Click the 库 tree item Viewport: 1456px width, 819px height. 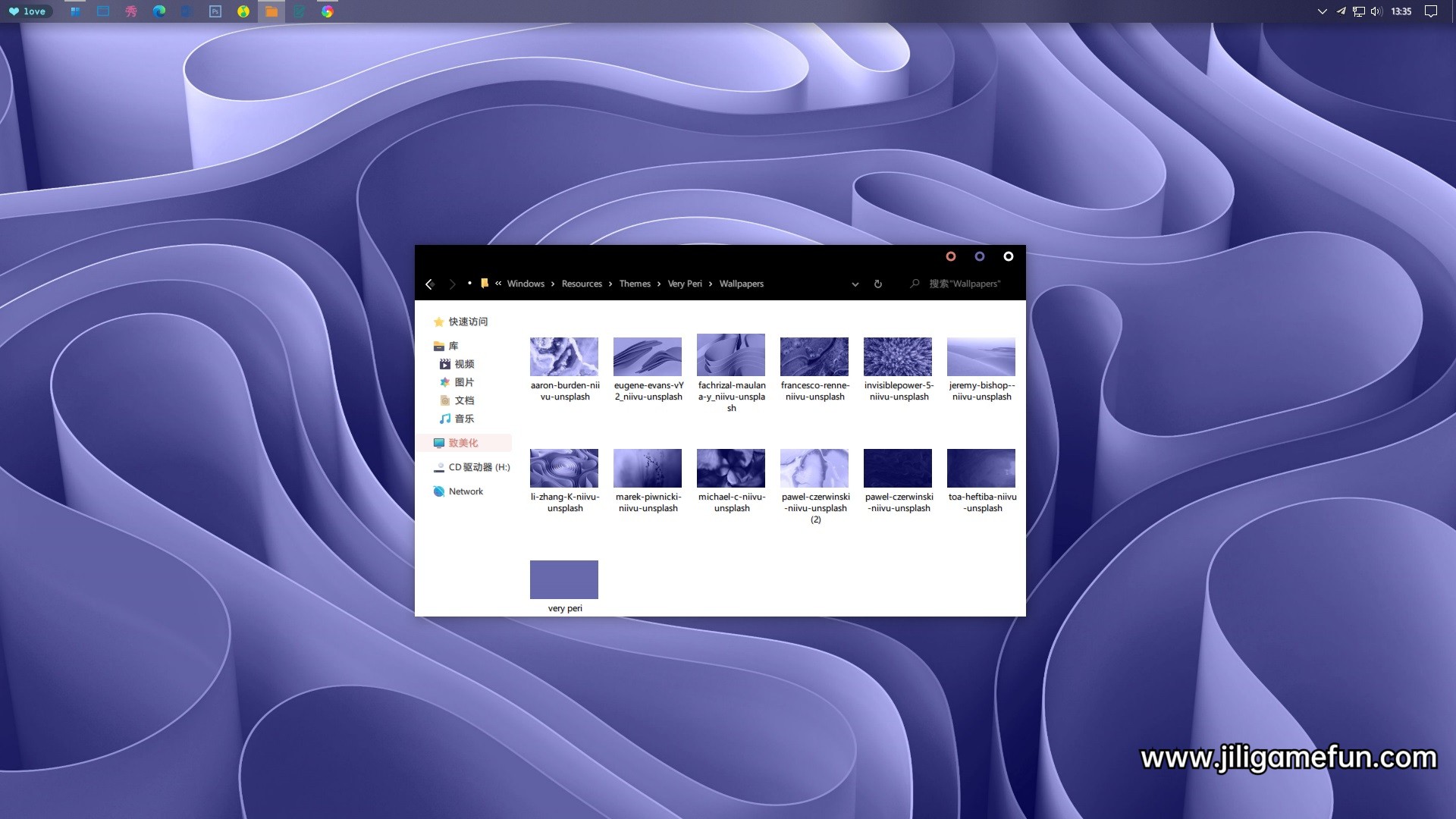[454, 345]
